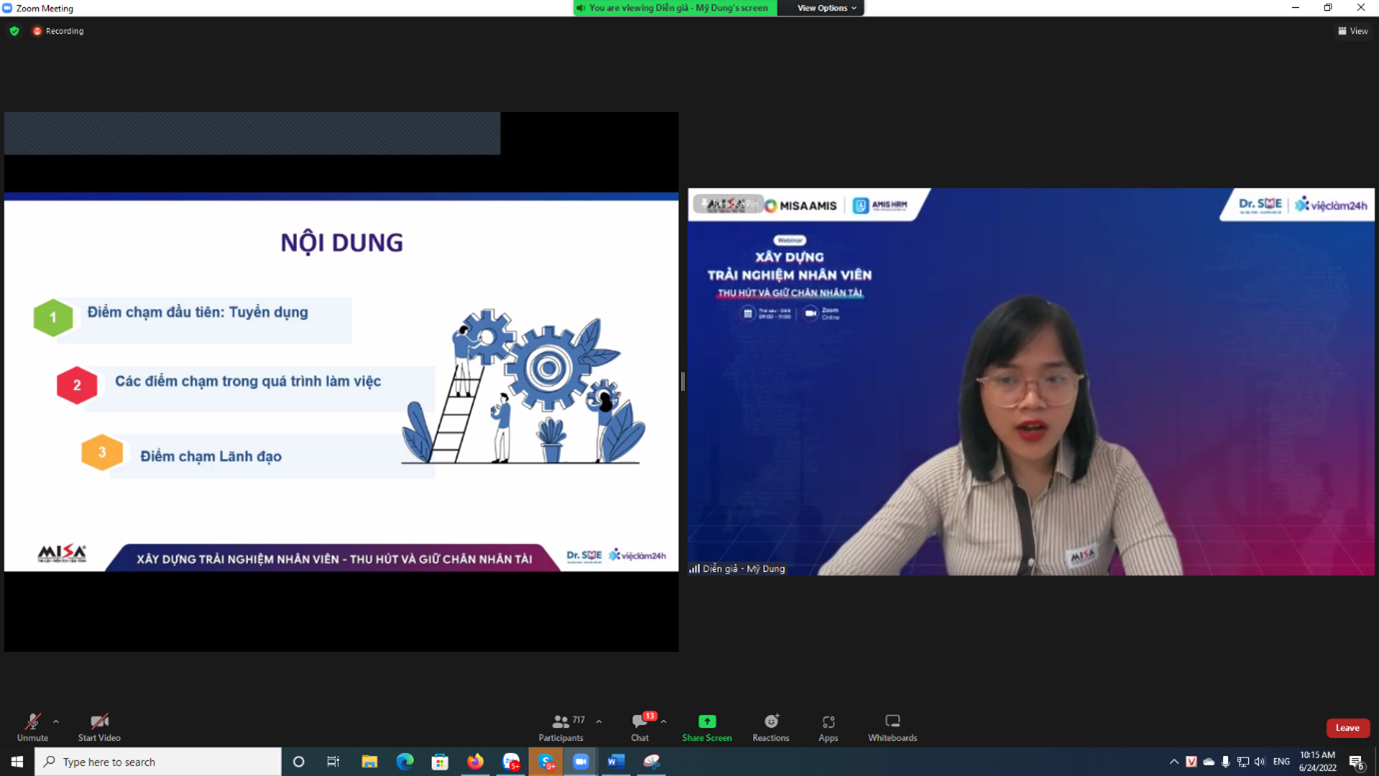Show hidden system tray icons
This screenshot has width=1379, height=776.
click(x=1174, y=762)
